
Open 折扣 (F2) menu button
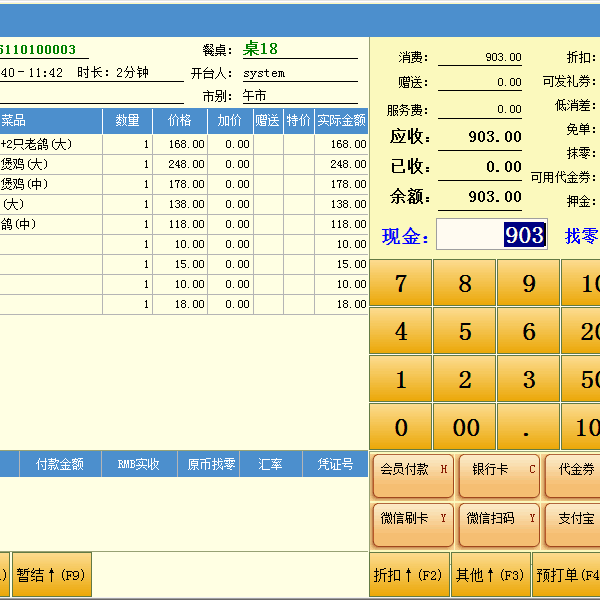tap(409, 574)
